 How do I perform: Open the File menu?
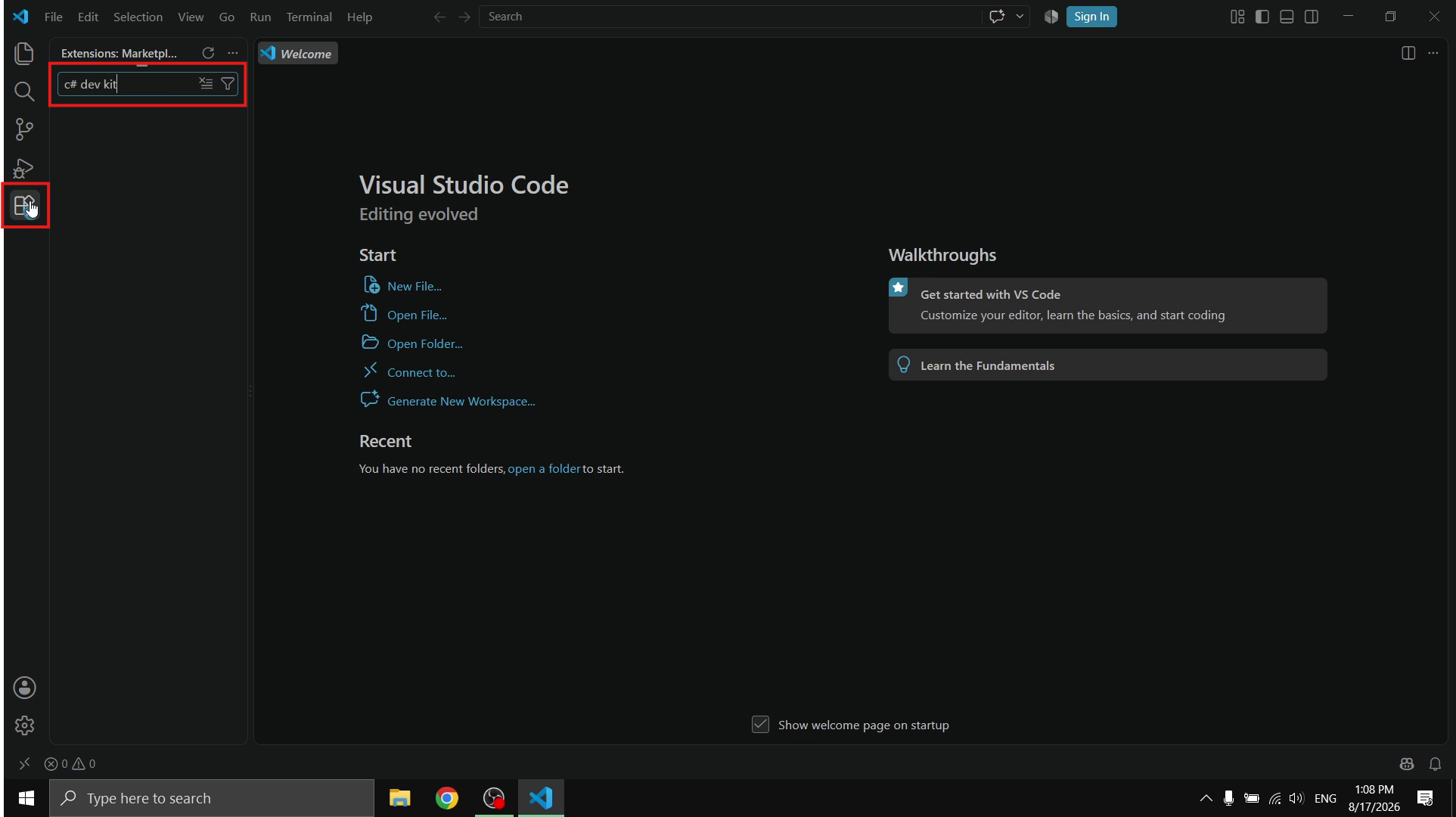click(53, 17)
